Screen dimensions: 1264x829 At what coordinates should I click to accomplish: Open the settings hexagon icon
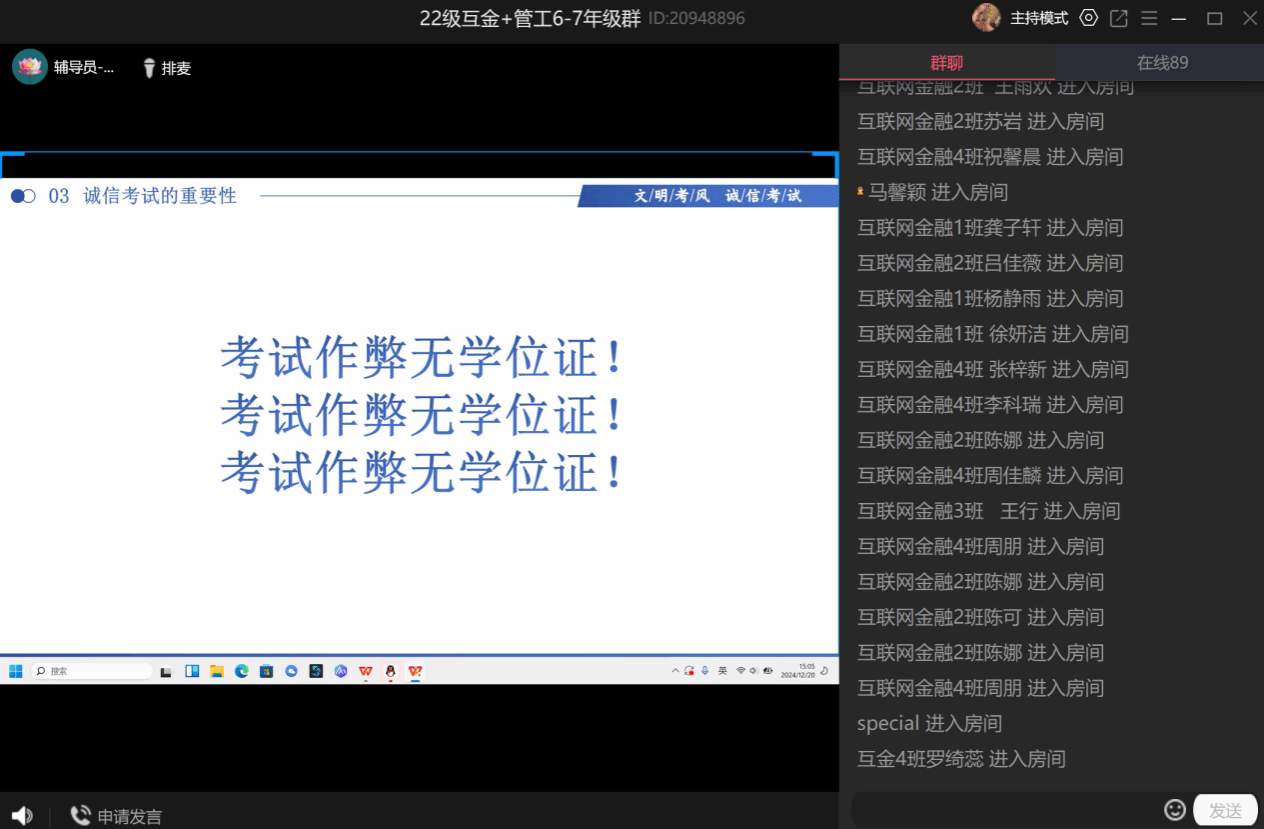coord(1089,18)
